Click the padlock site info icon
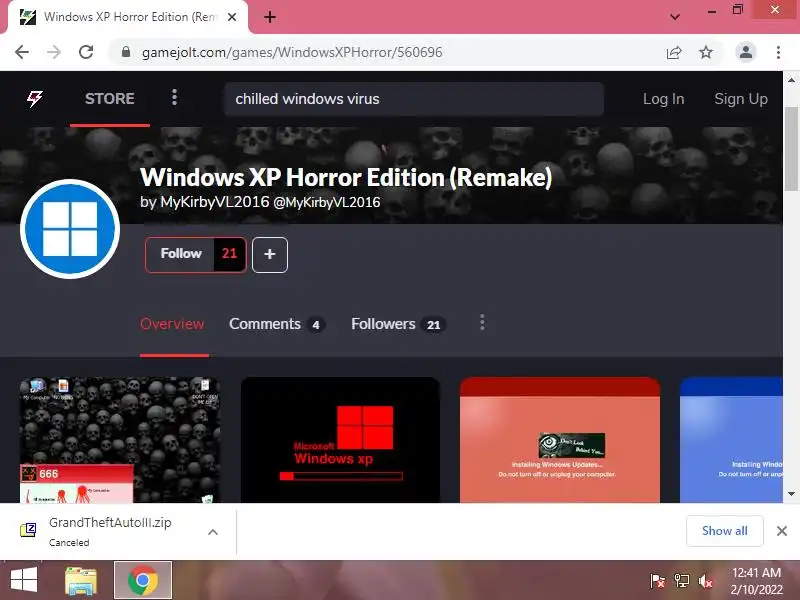800x600 pixels. click(126, 52)
